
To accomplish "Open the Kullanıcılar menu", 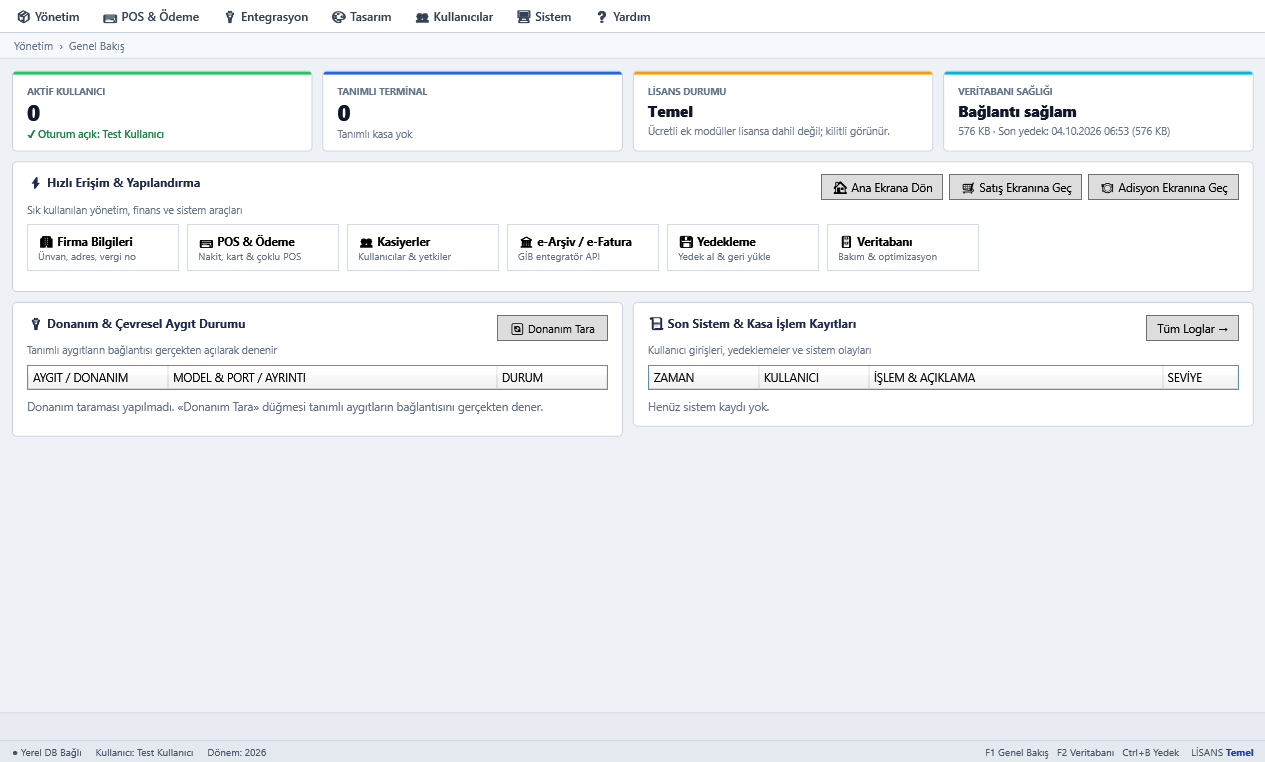I will [454, 17].
